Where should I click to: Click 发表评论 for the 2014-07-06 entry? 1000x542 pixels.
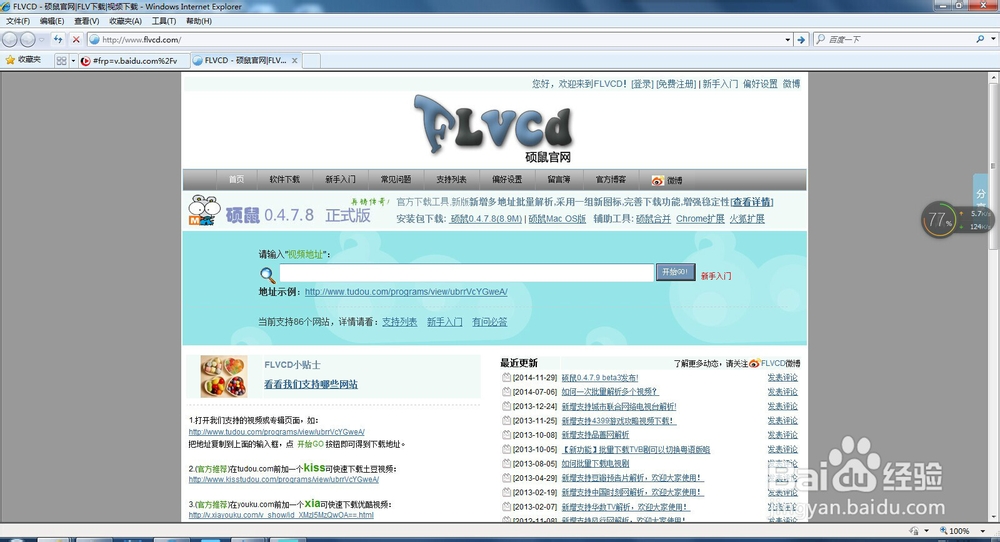pos(783,392)
